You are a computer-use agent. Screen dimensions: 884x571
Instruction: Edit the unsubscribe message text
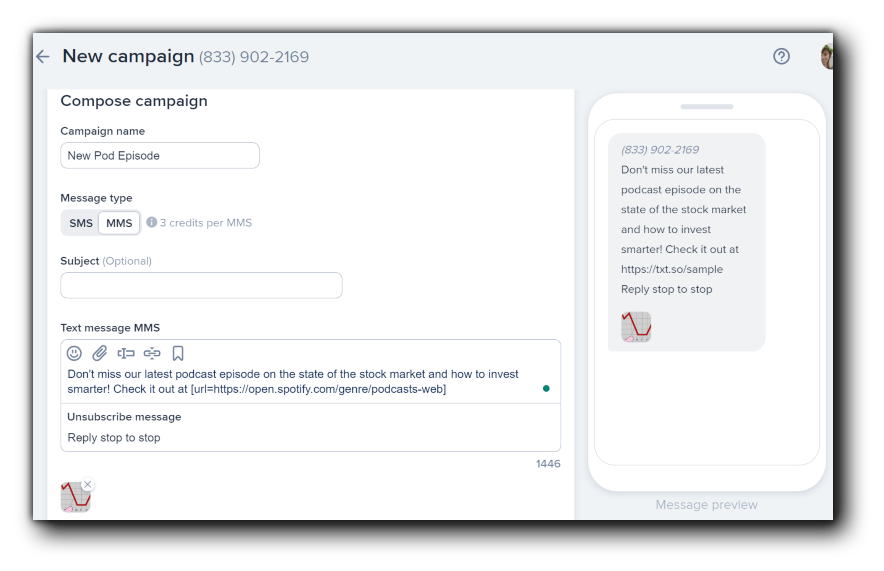click(114, 438)
